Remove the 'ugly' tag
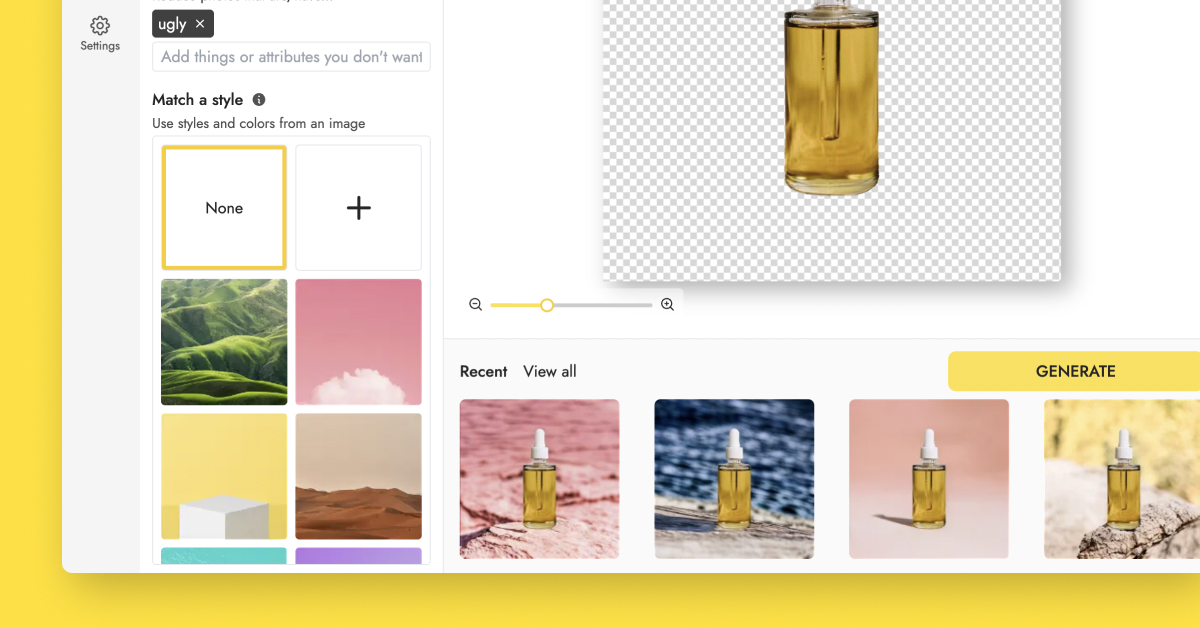Viewport: 1200px width, 628px height. point(200,24)
